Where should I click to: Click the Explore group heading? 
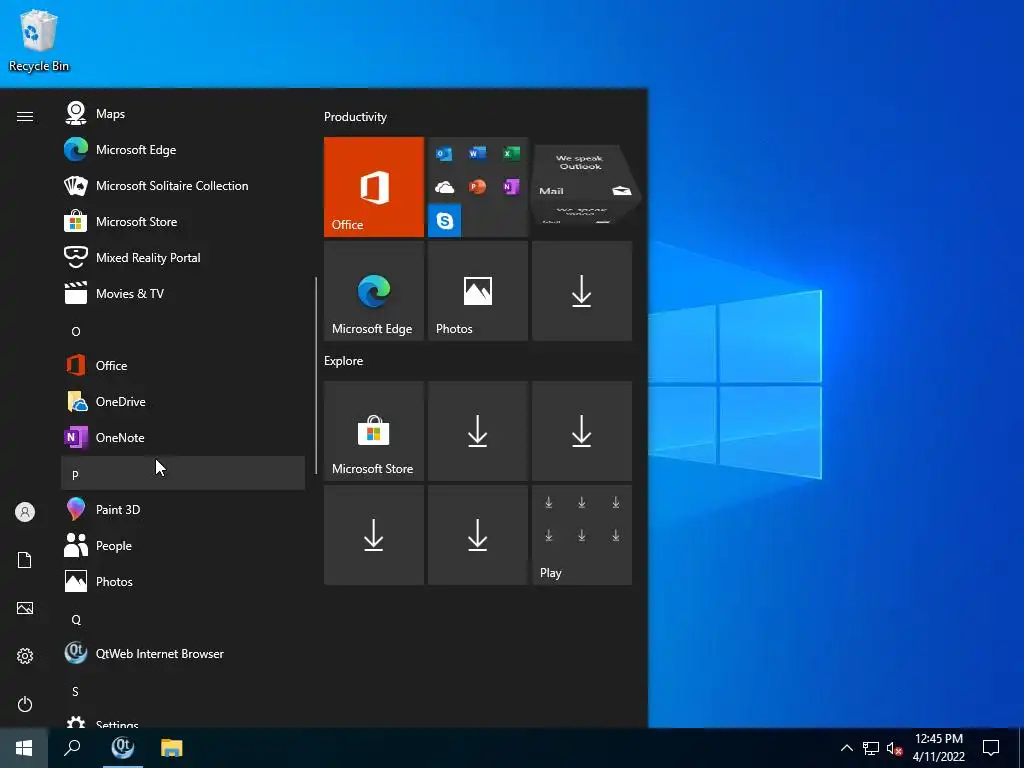(x=344, y=361)
